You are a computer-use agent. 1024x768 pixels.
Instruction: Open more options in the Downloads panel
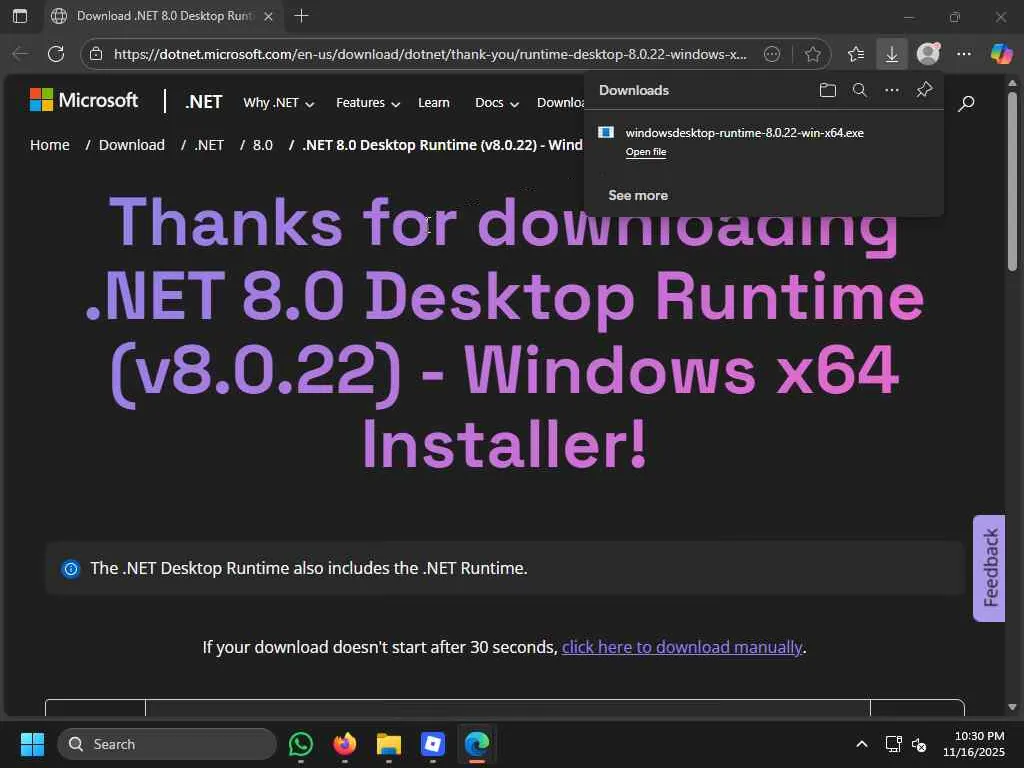click(x=891, y=90)
